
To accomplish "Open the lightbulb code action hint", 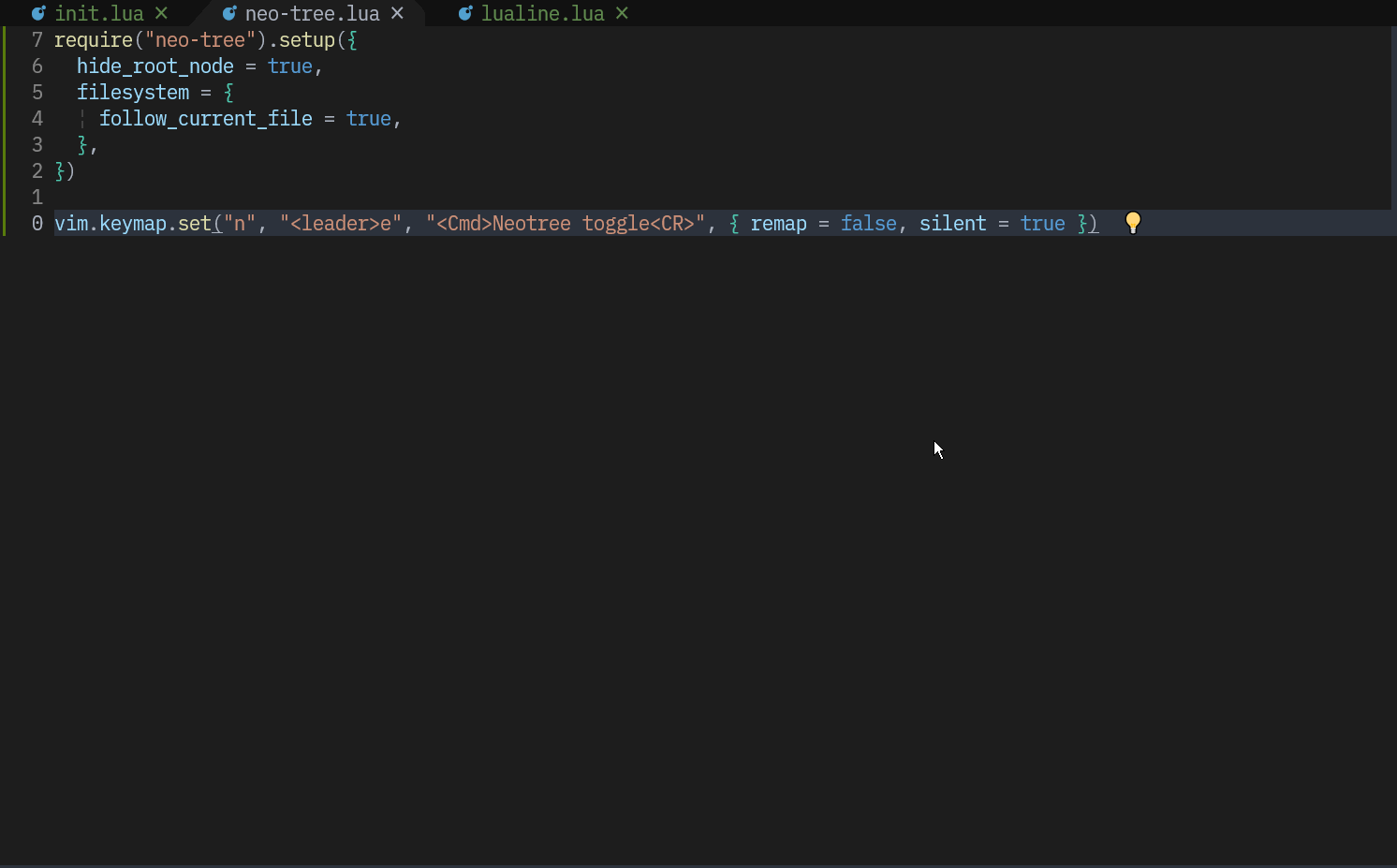I will click(1133, 223).
